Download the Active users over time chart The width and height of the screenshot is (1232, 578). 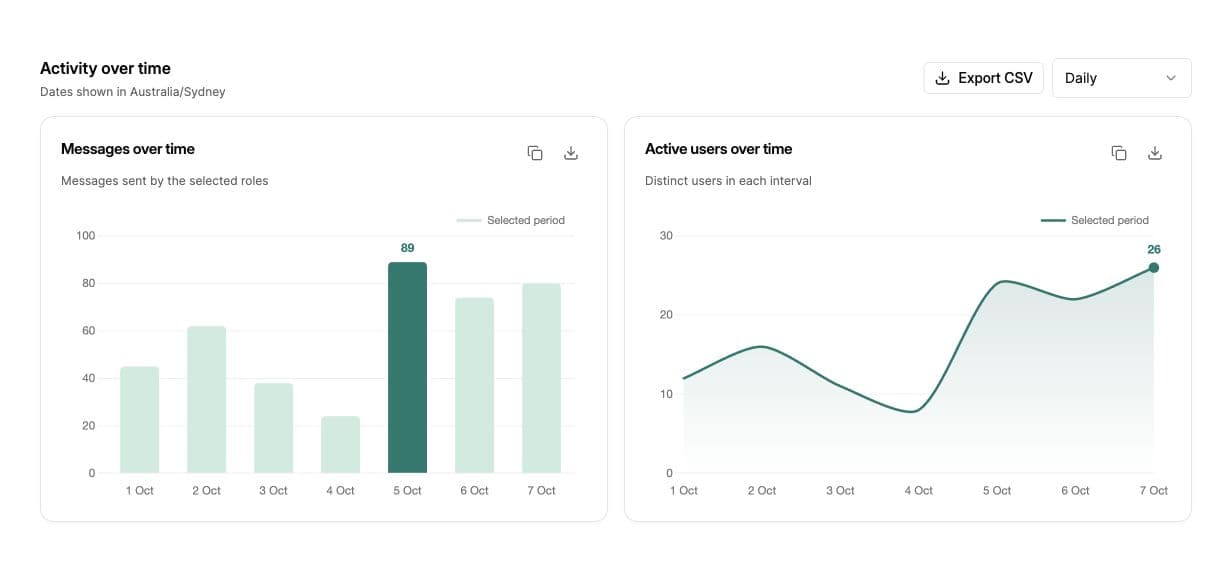[1155, 153]
